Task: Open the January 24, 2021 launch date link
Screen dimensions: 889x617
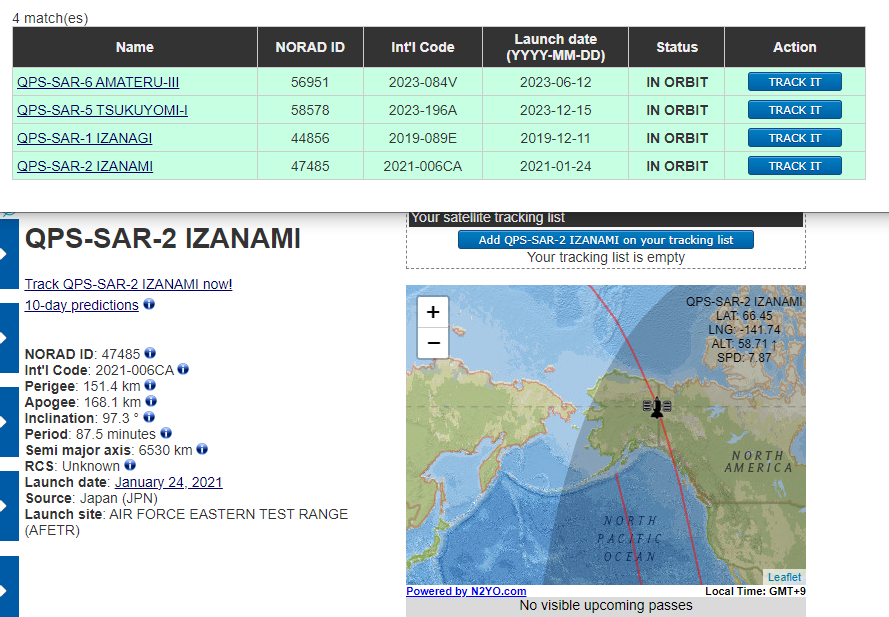Action: pos(168,482)
